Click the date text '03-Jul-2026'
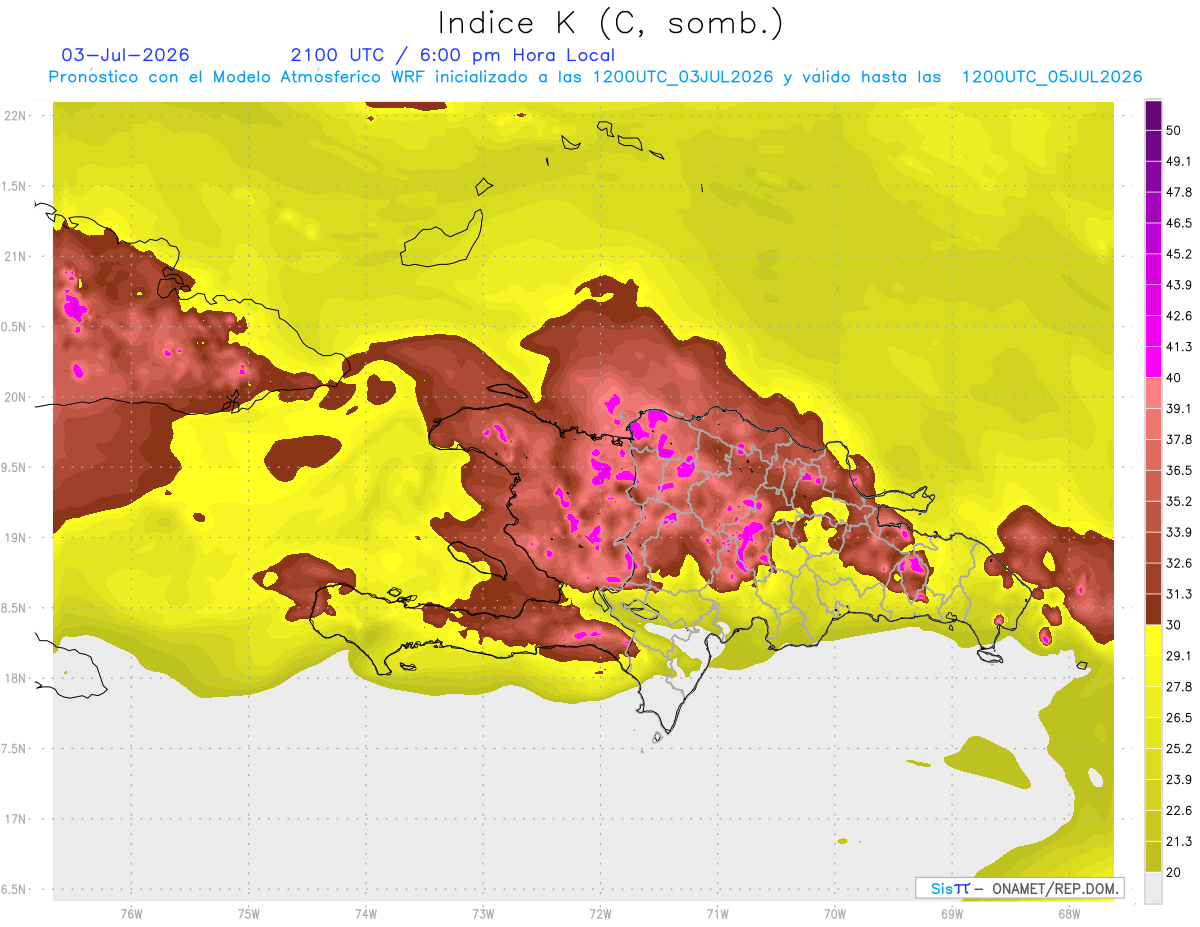Screen dimensions: 1200x927 [125, 55]
